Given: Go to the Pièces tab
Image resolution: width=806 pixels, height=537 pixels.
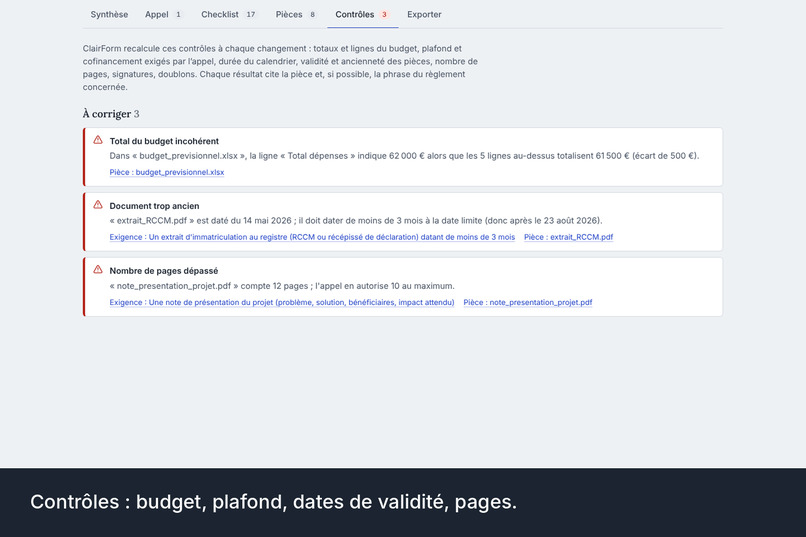Looking at the screenshot, I should click(296, 14).
